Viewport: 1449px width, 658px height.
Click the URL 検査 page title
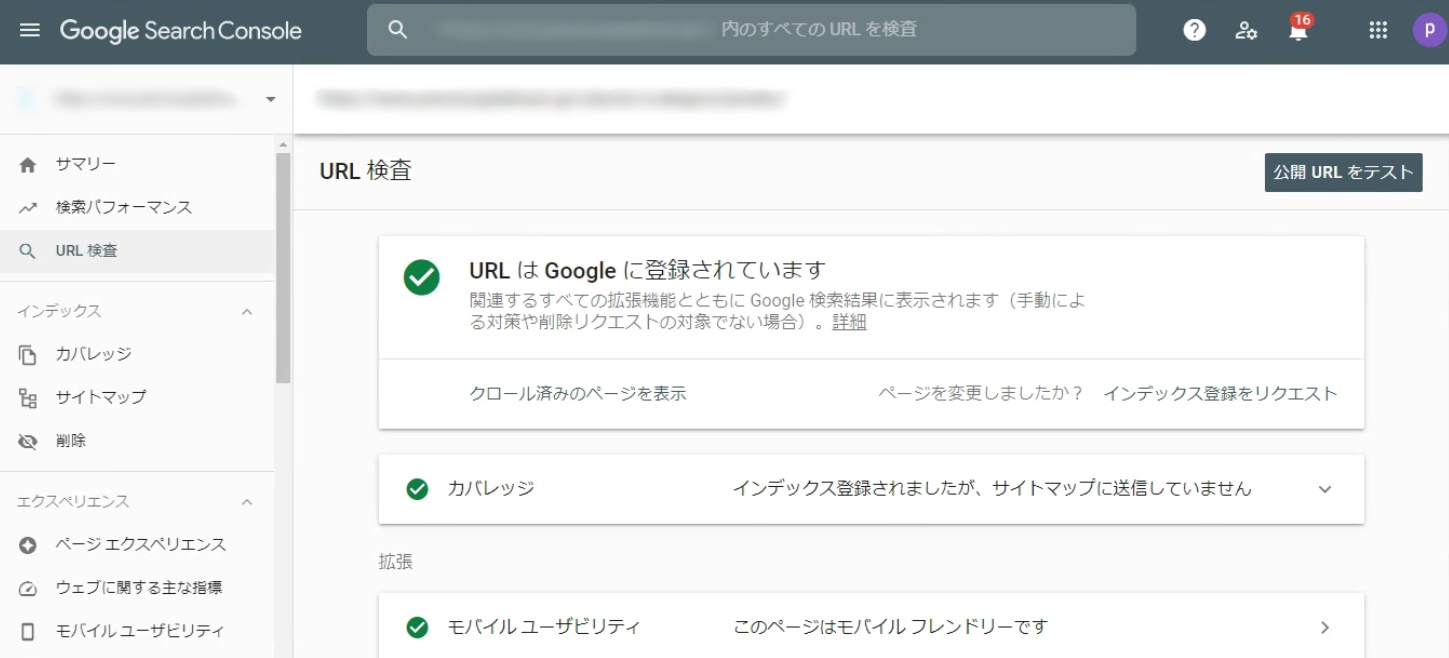click(x=366, y=171)
